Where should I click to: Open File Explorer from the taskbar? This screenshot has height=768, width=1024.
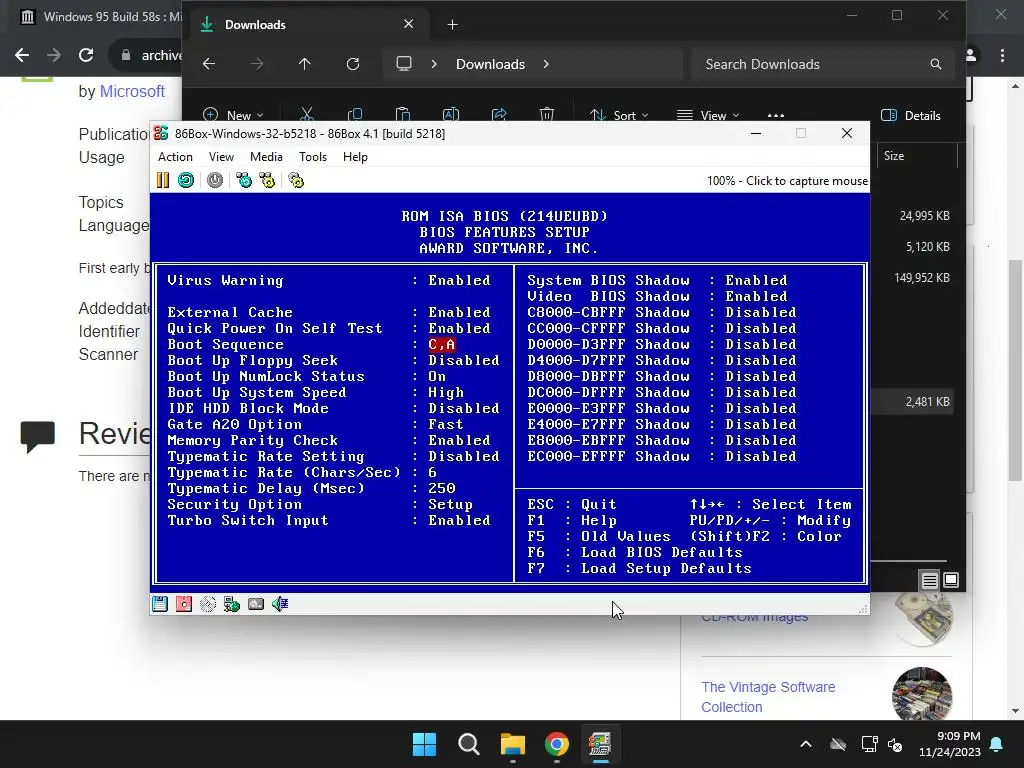click(x=513, y=744)
